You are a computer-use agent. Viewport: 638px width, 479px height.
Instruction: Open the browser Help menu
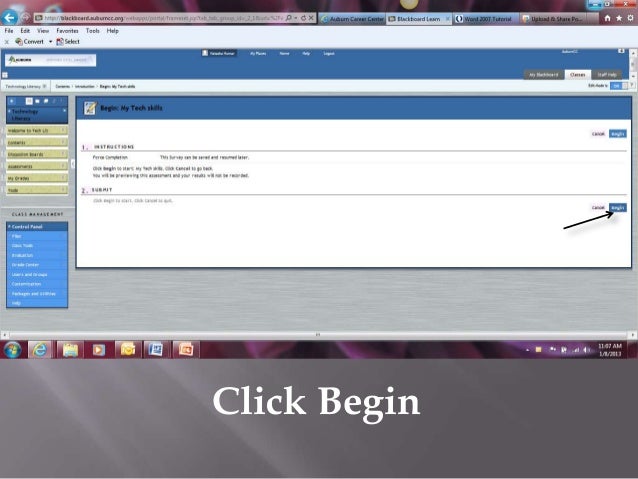tap(112, 31)
